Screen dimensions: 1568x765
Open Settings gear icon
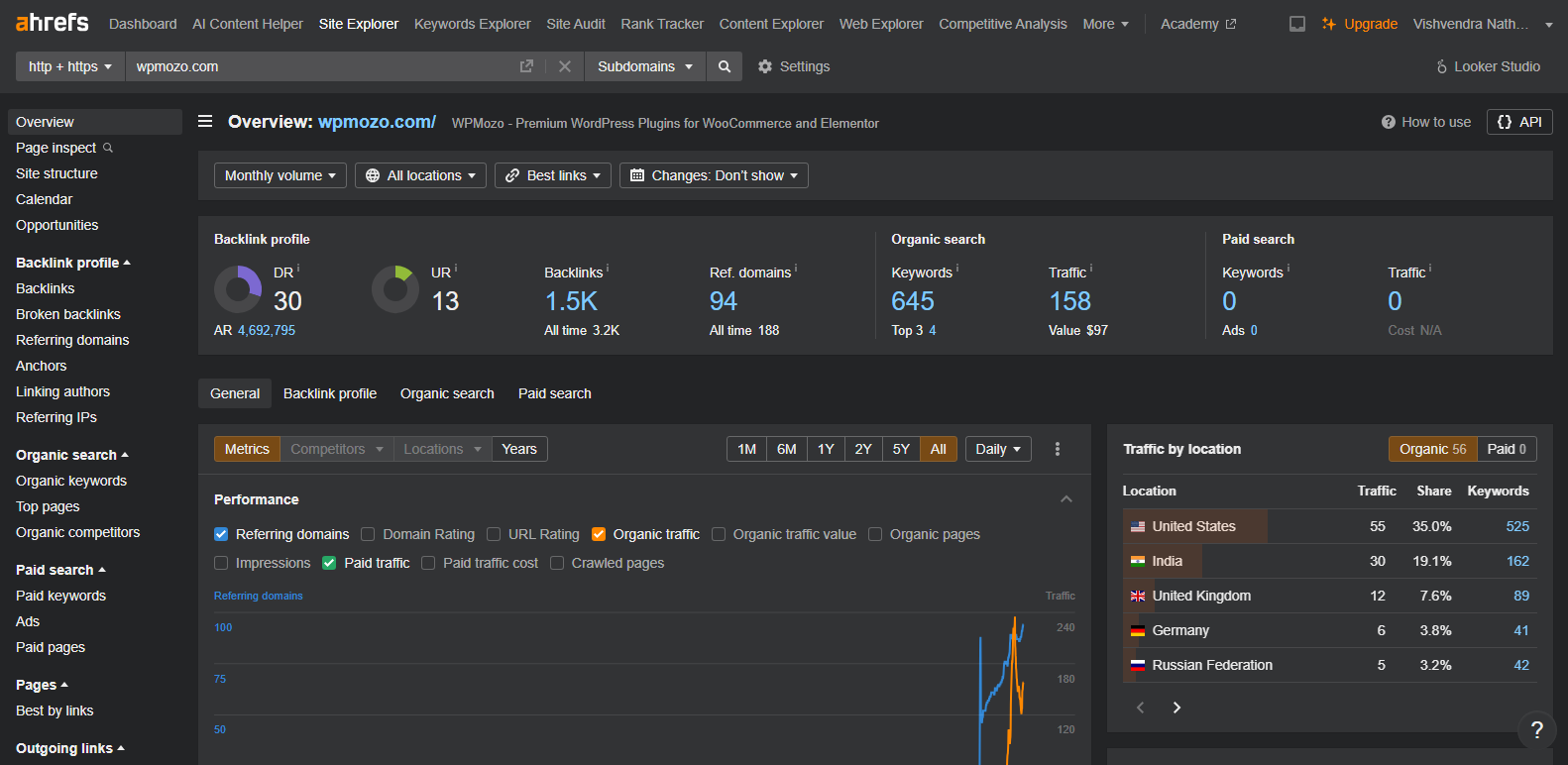[765, 66]
